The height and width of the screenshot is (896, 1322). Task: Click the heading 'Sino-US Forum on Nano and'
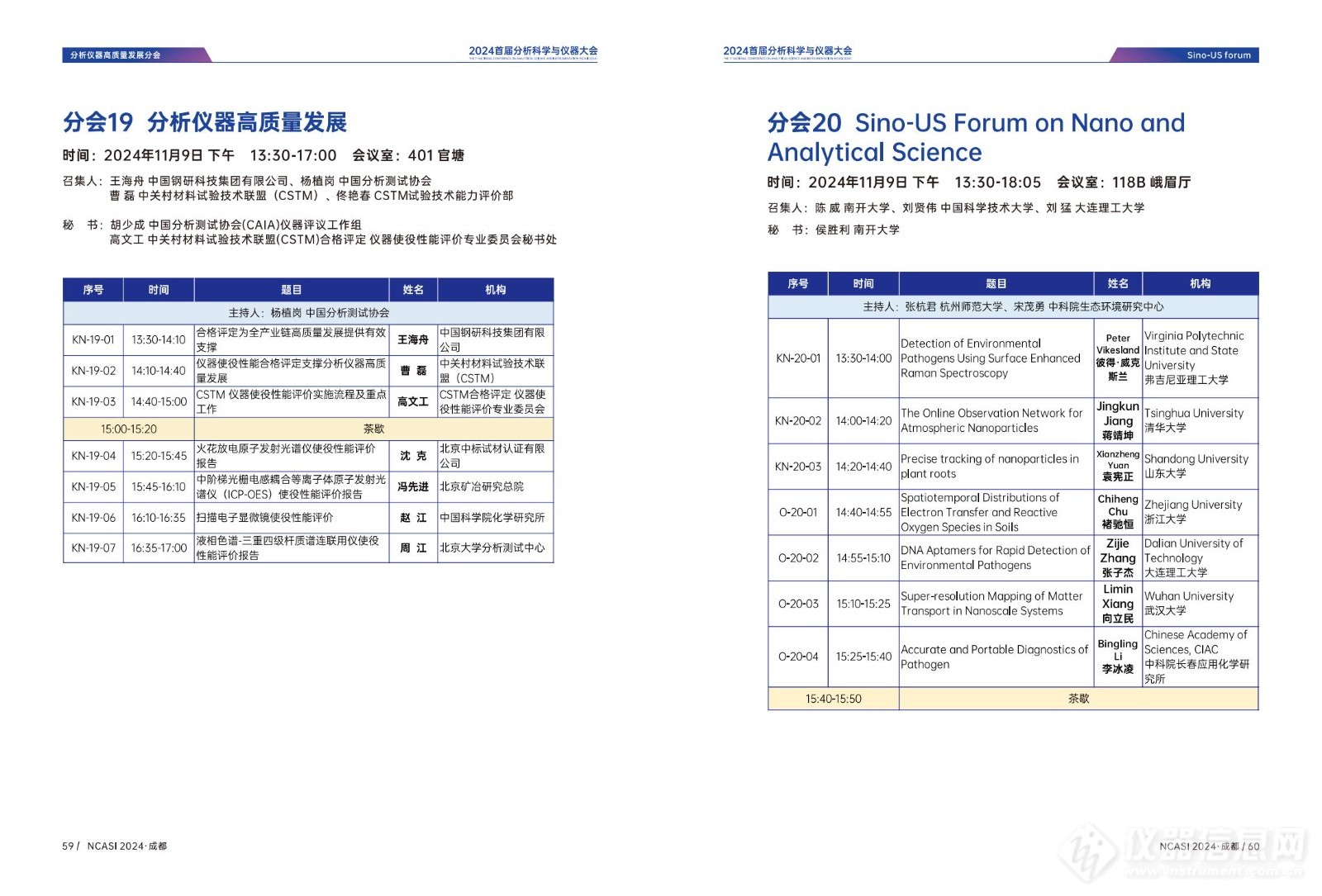[x=1020, y=123]
